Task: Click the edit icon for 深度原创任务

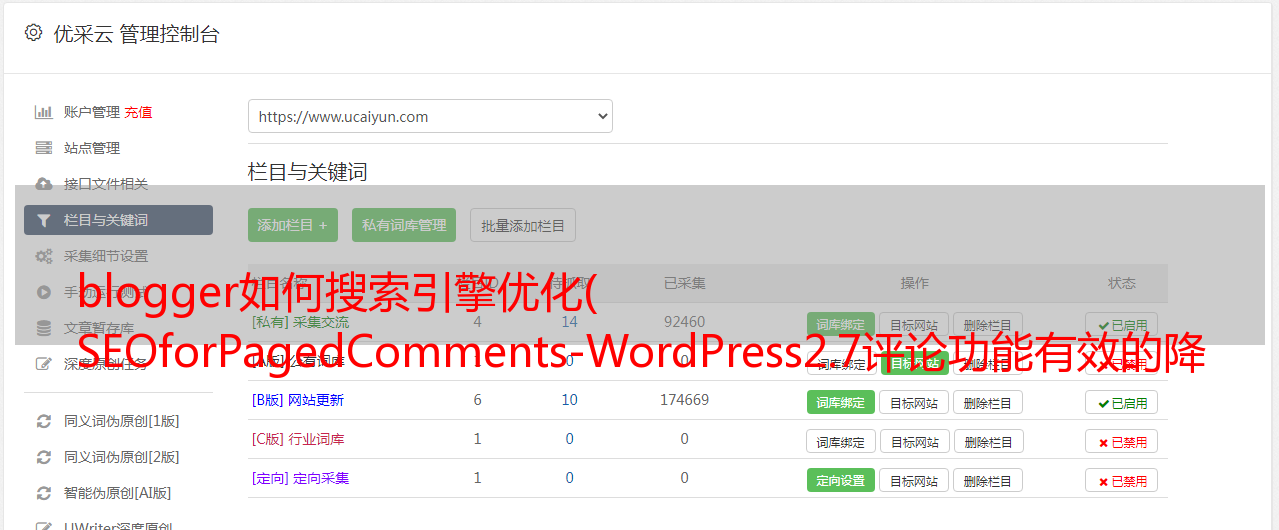Action: click(43, 364)
